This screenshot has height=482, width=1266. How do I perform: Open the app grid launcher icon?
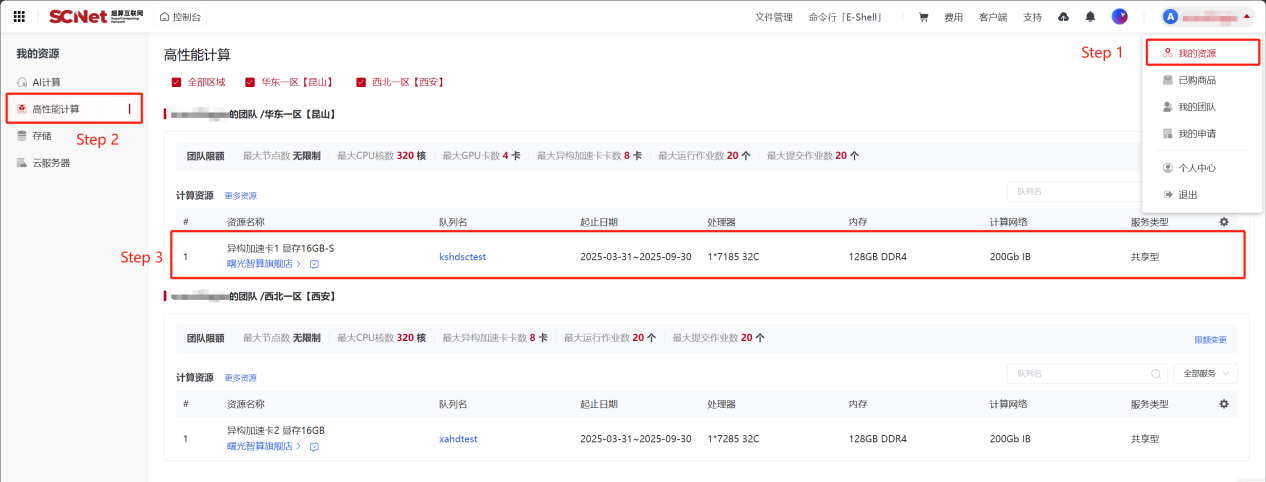click(19, 17)
